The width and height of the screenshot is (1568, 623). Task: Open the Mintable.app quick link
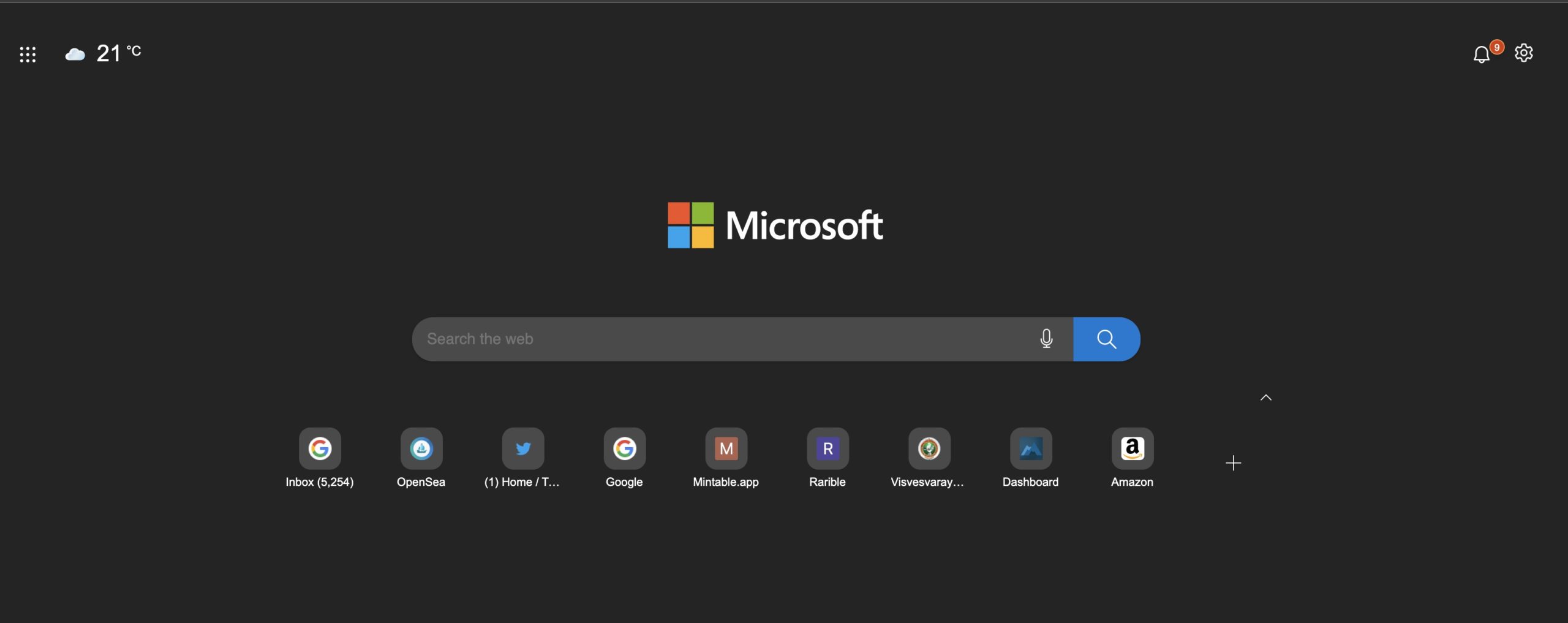(726, 458)
